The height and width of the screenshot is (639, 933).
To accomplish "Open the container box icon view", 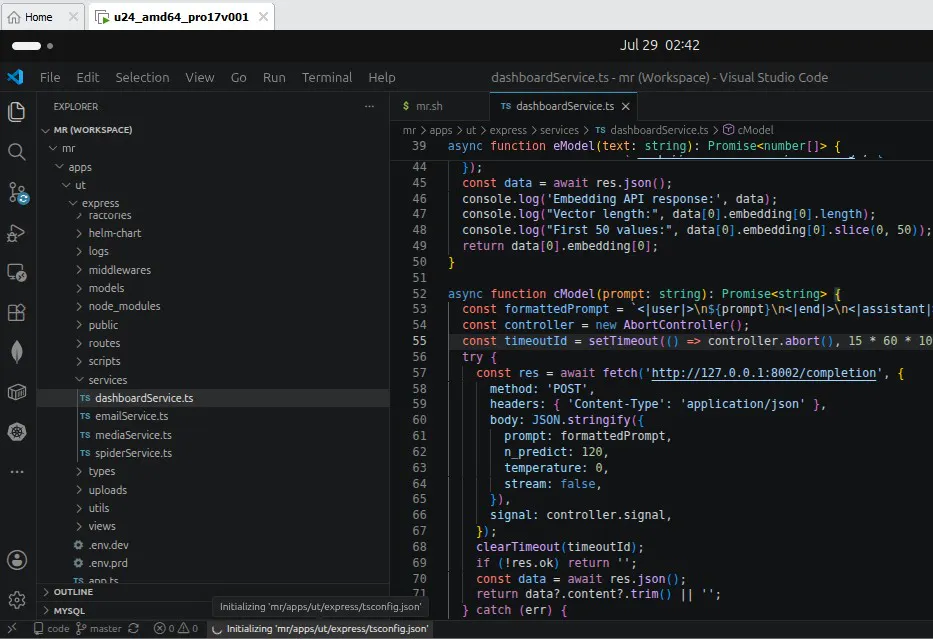I will pos(17,392).
